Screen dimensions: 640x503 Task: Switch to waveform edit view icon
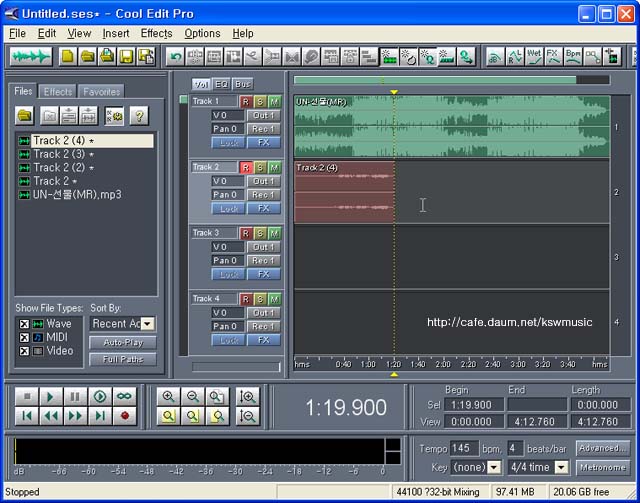coord(31,57)
